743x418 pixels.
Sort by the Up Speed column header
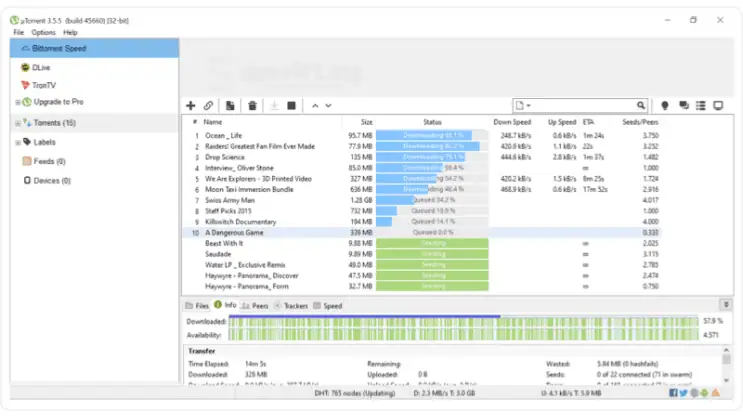coord(562,122)
